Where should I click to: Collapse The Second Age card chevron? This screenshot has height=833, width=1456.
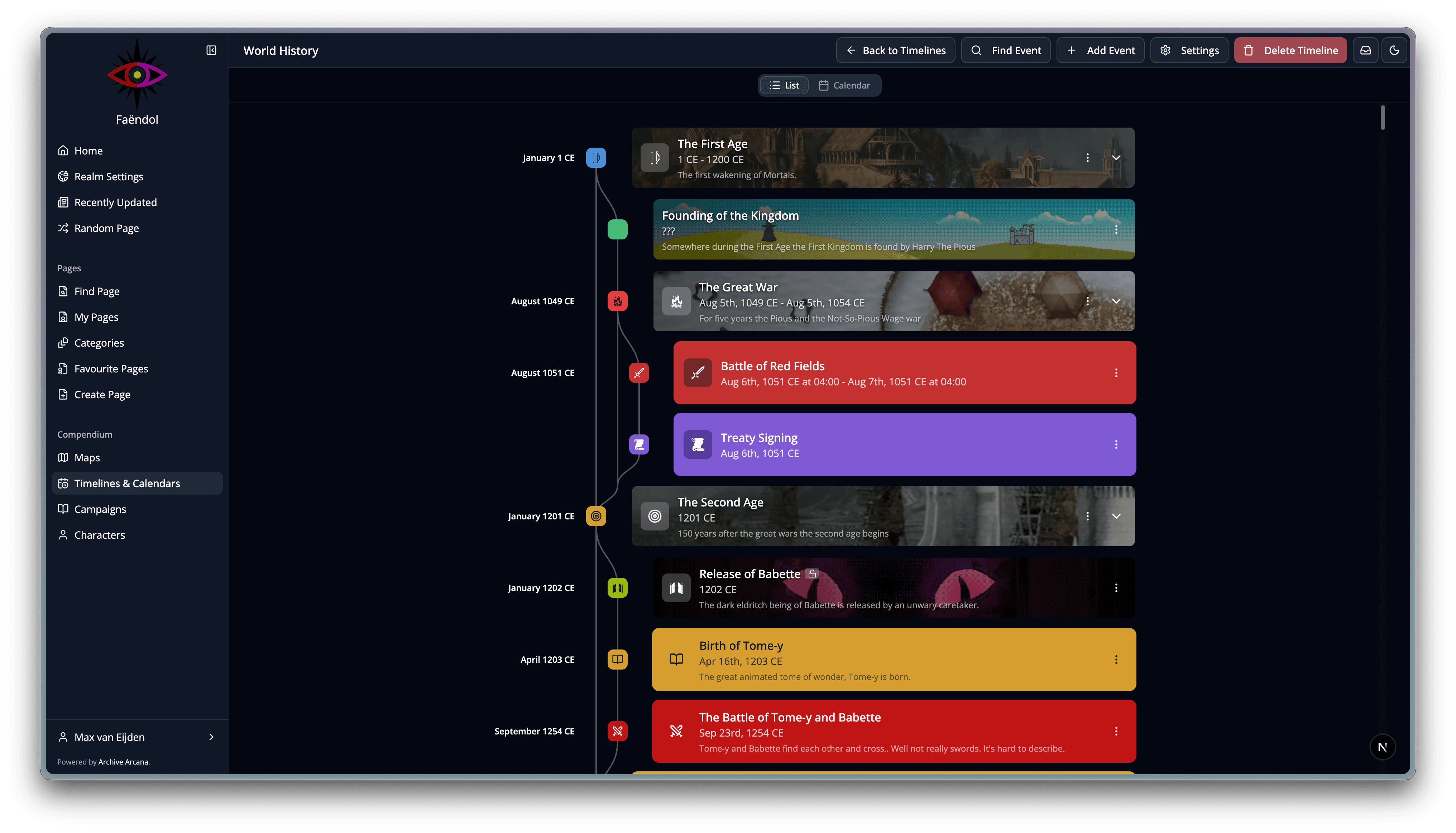coord(1116,515)
